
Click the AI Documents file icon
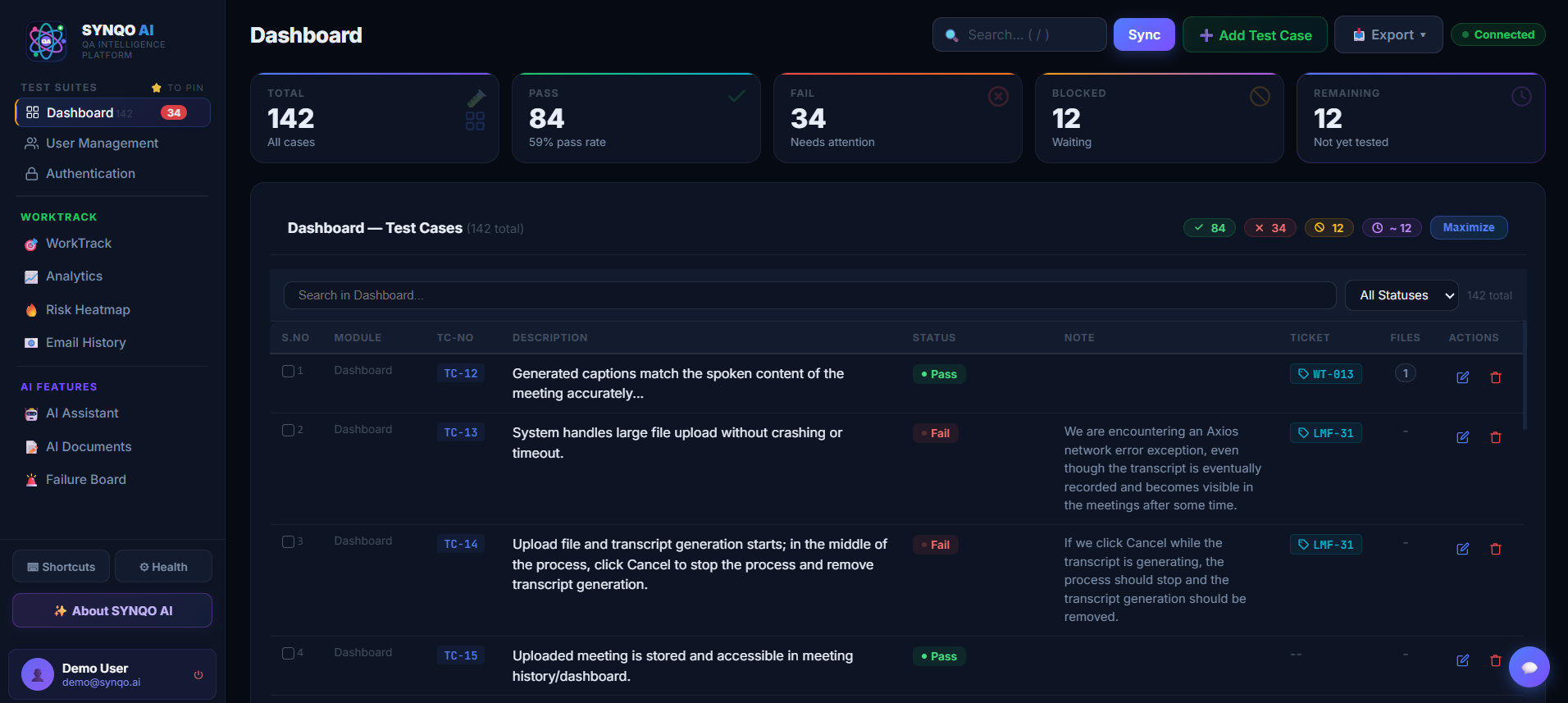point(31,447)
